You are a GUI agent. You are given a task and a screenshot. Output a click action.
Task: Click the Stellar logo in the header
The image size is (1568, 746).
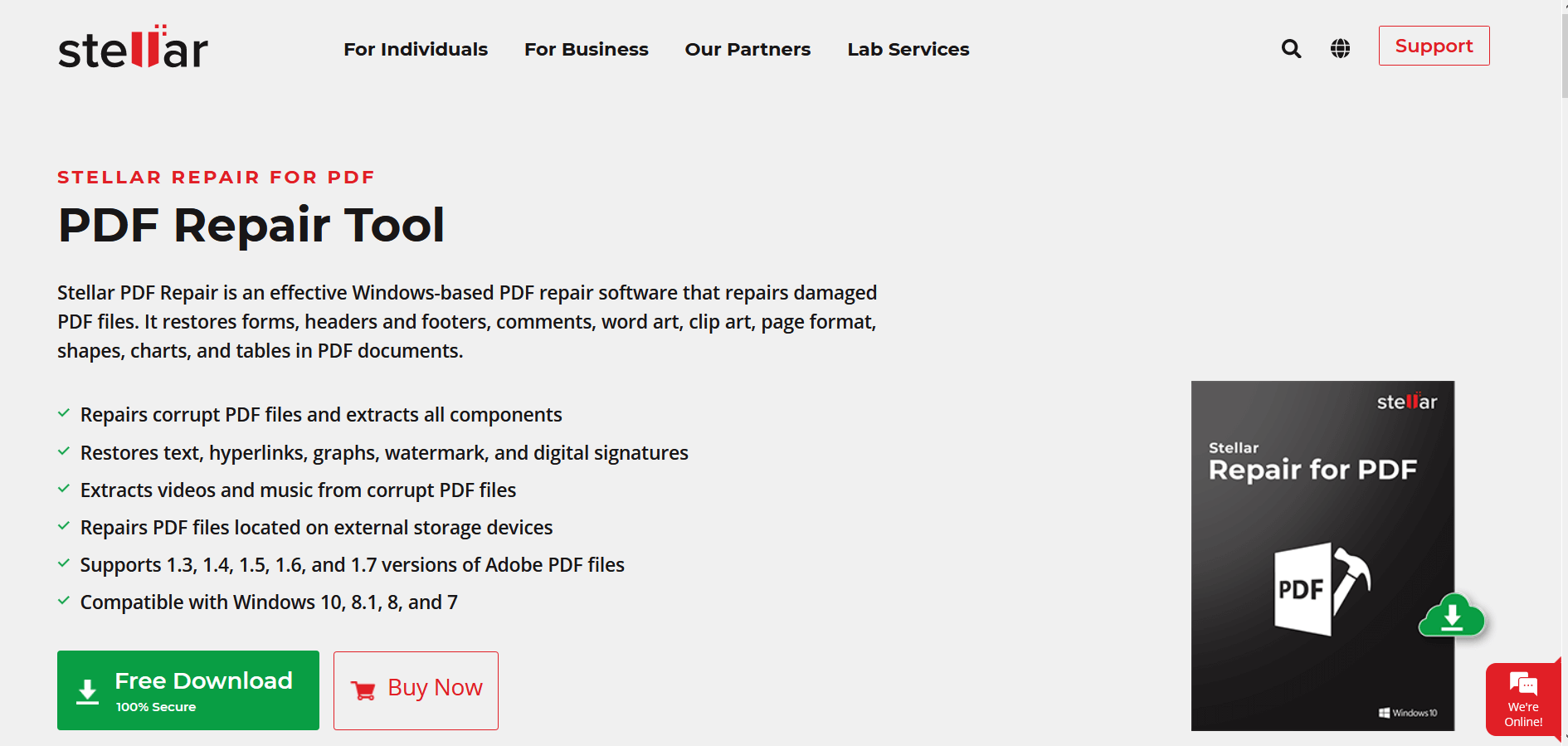pos(133,47)
